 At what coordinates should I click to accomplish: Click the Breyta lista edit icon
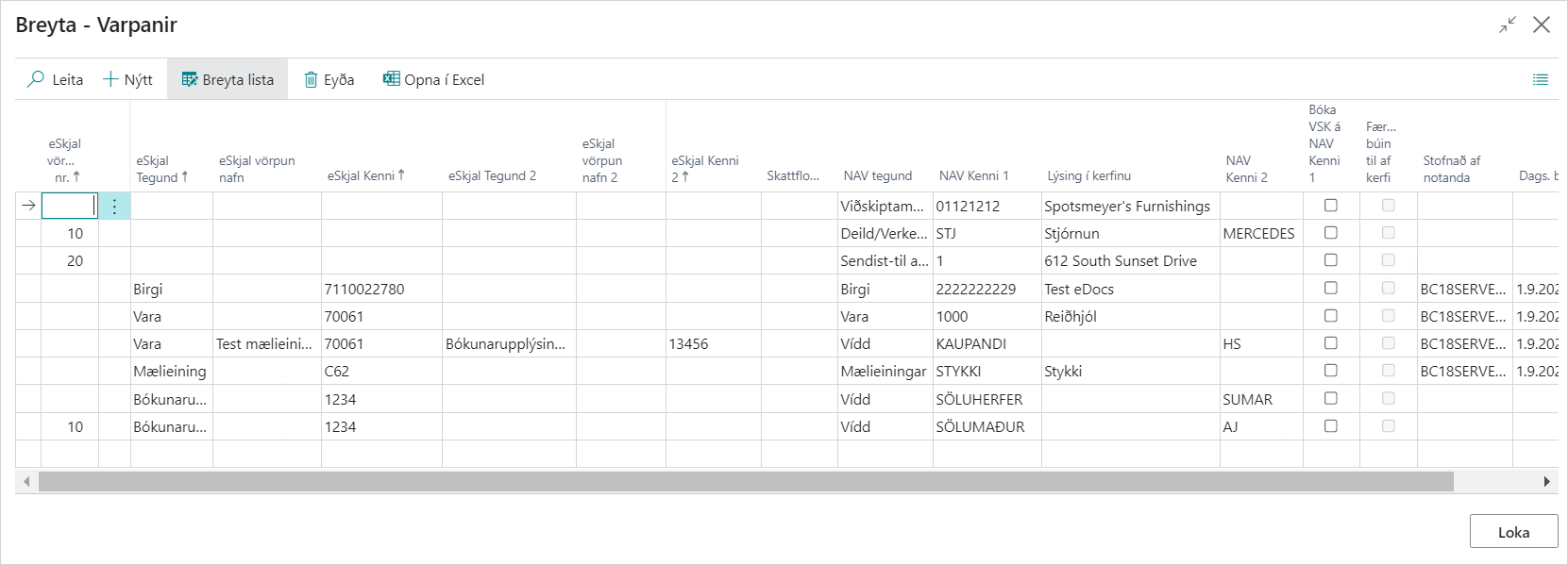point(189,79)
